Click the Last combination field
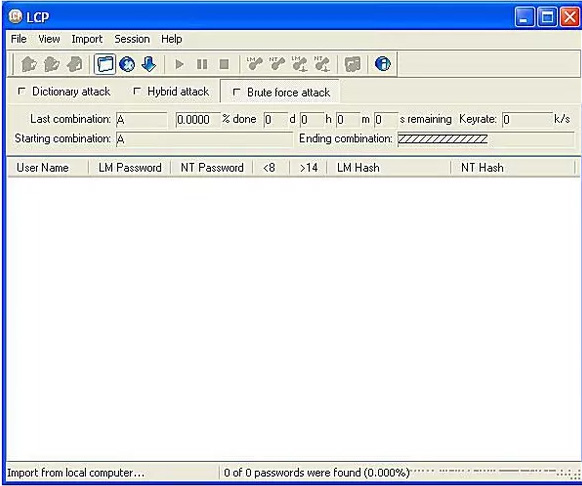582x486 pixels. [x=142, y=120]
